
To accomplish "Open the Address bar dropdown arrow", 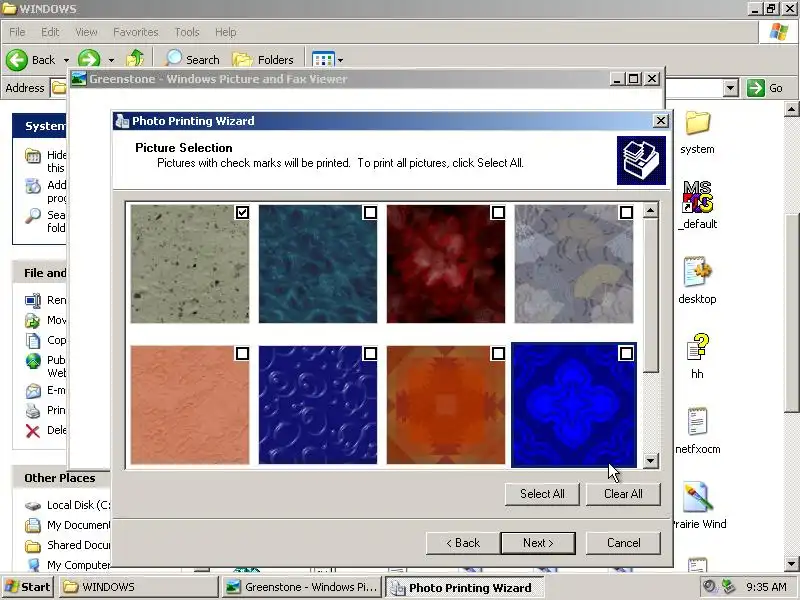I will 731,88.
